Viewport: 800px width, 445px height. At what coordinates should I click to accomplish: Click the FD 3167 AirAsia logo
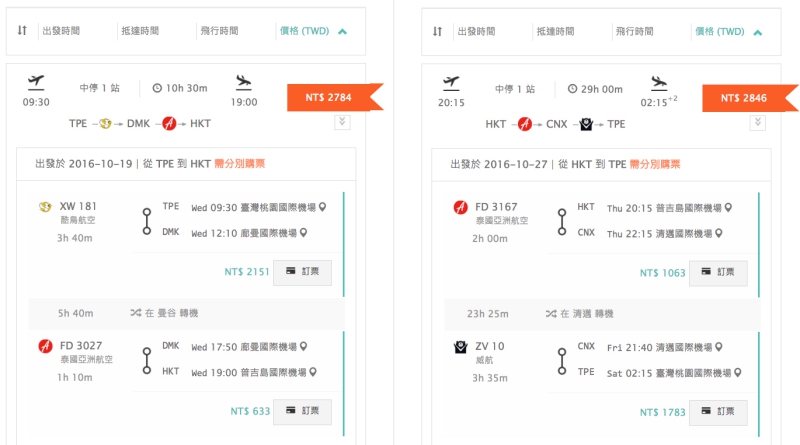pos(459,207)
